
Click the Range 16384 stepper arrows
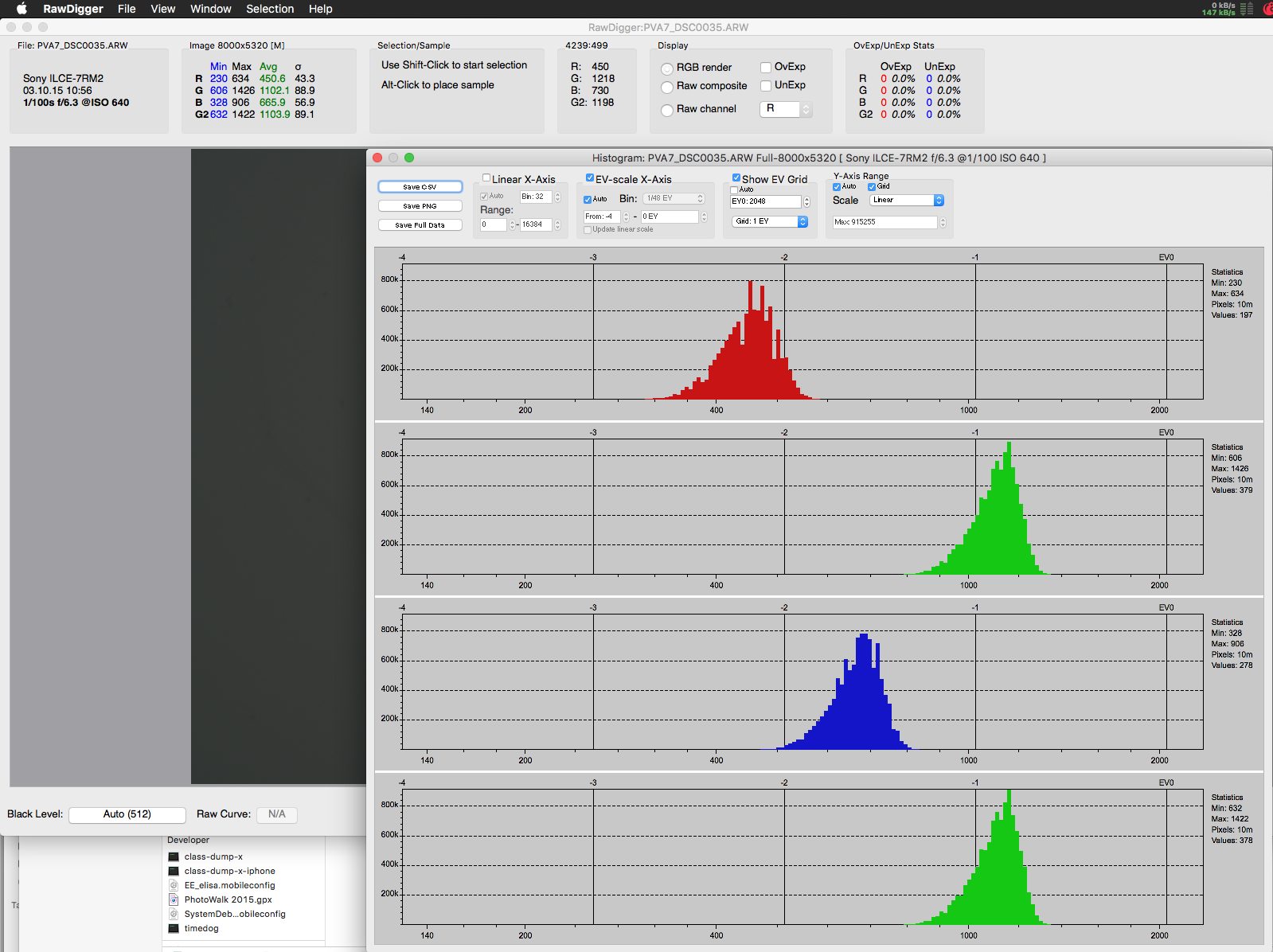557,224
